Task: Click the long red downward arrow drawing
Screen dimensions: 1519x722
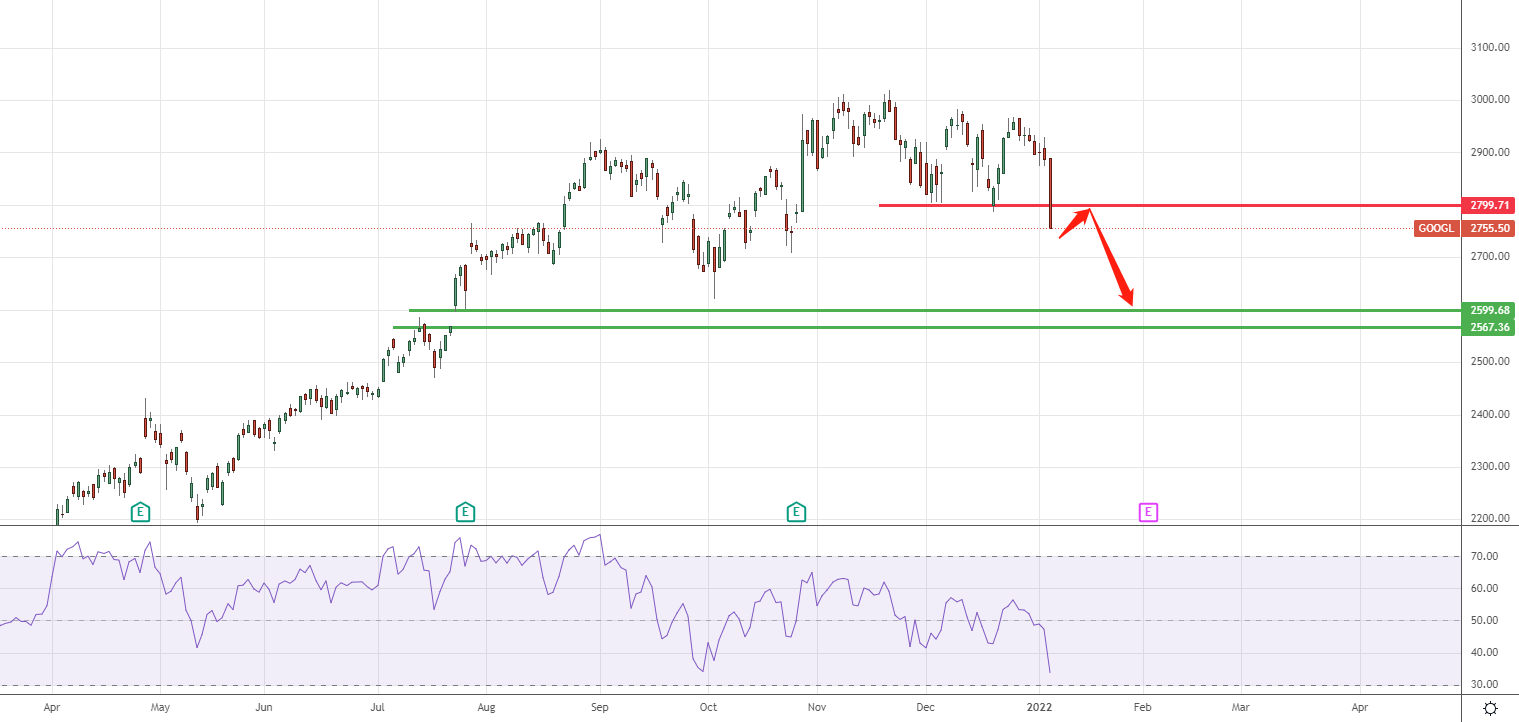Action: (1110, 256)
